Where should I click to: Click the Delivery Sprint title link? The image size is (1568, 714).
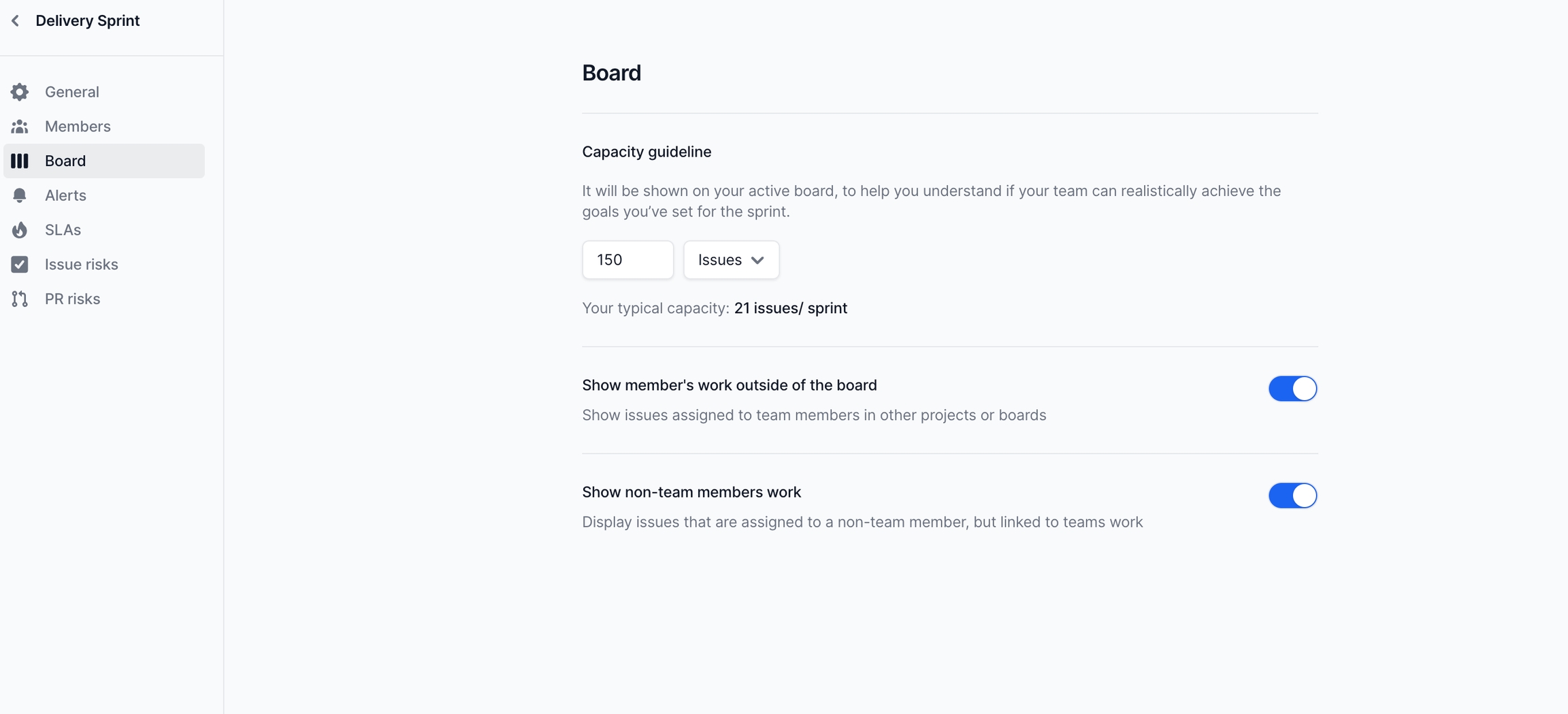(87, 21)
